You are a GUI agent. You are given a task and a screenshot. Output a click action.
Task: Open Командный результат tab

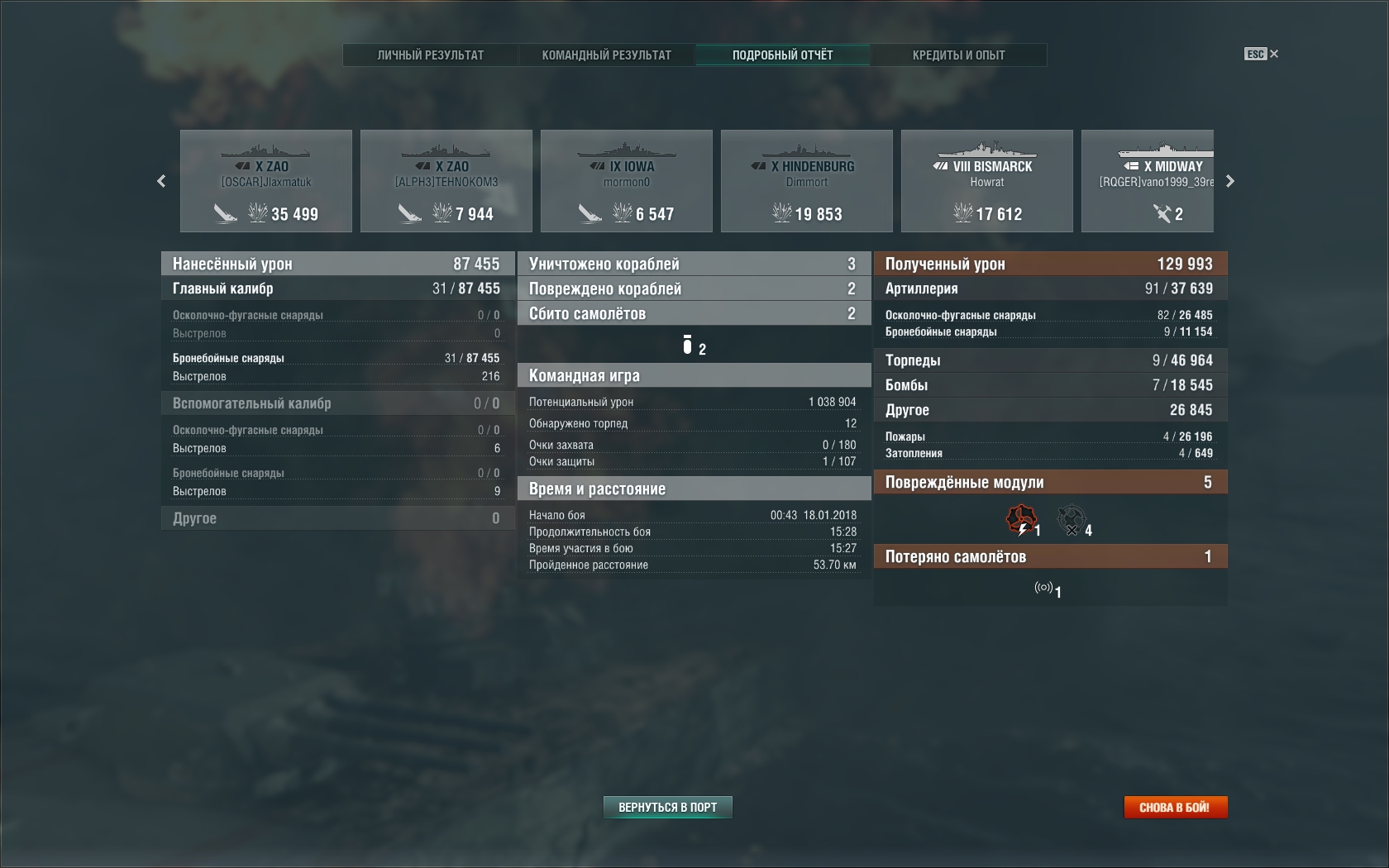(x=607, y=55)
